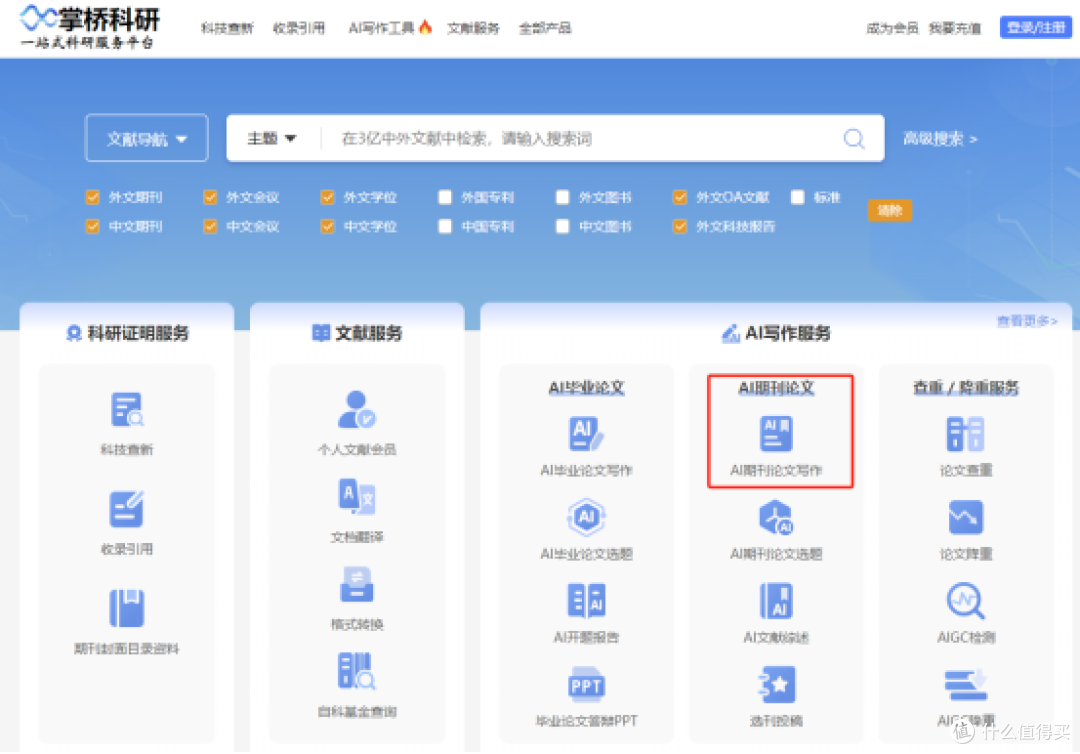
Task: Open the 收录引用 service icon in 科研证明服务
Action: point(127,509)
